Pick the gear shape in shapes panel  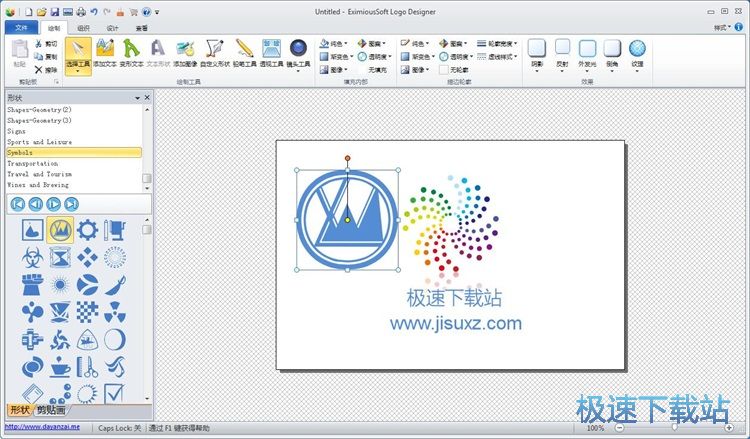coord(87,230)
